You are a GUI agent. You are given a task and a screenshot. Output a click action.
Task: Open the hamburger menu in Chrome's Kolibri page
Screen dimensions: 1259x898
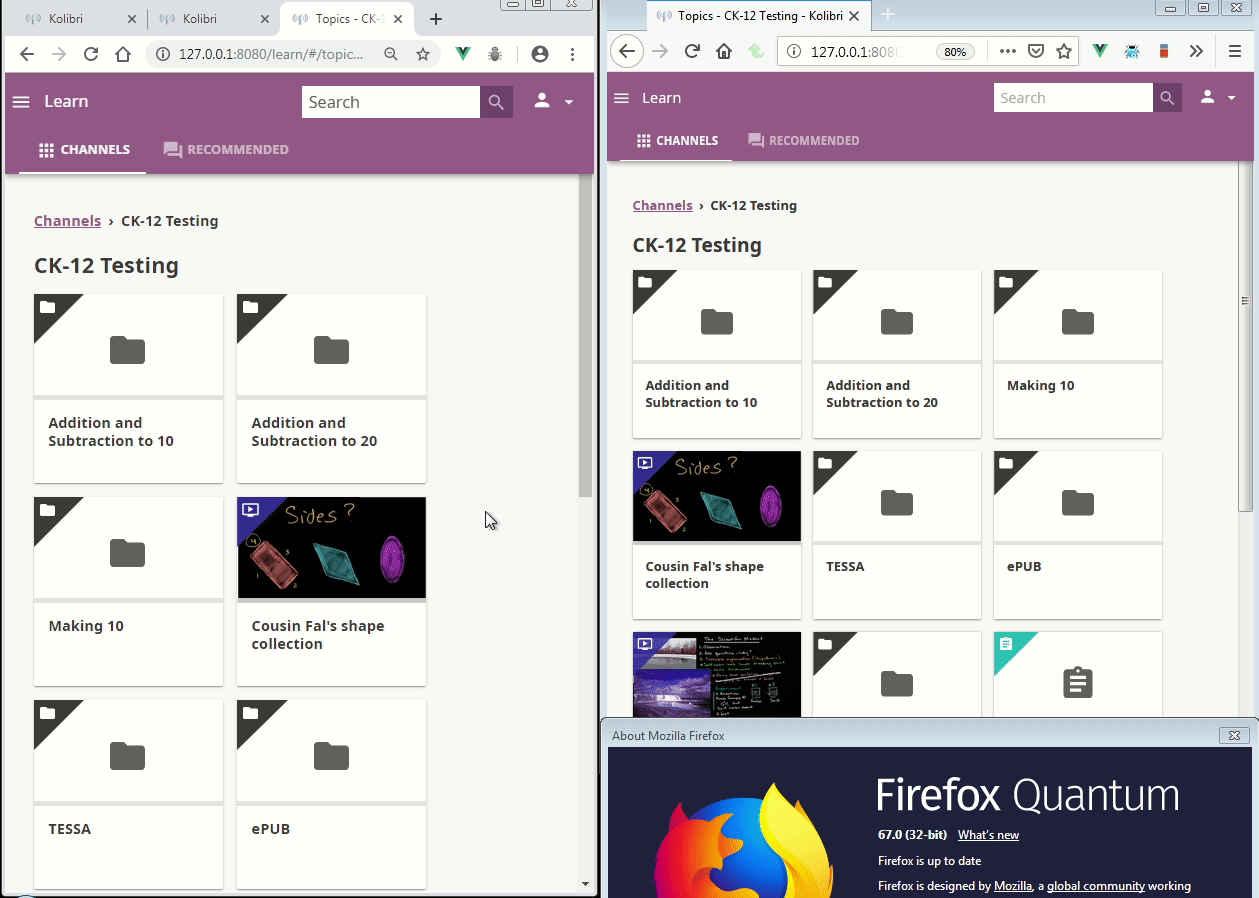pos(21,101)
